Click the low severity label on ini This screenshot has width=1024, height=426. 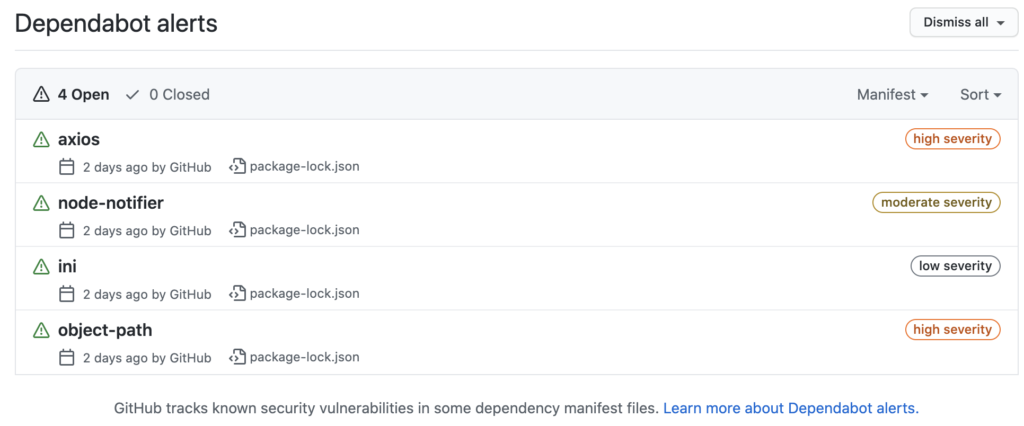click(955, 266)
